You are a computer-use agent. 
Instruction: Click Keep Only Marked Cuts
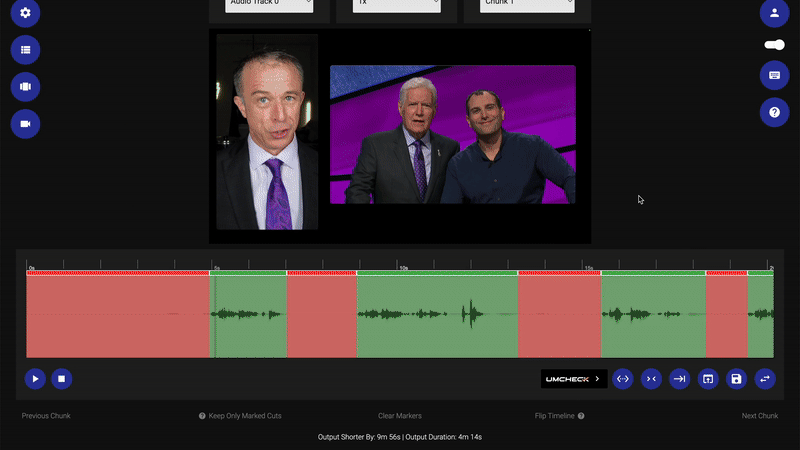pyautogui.click(x=245, y=416)
